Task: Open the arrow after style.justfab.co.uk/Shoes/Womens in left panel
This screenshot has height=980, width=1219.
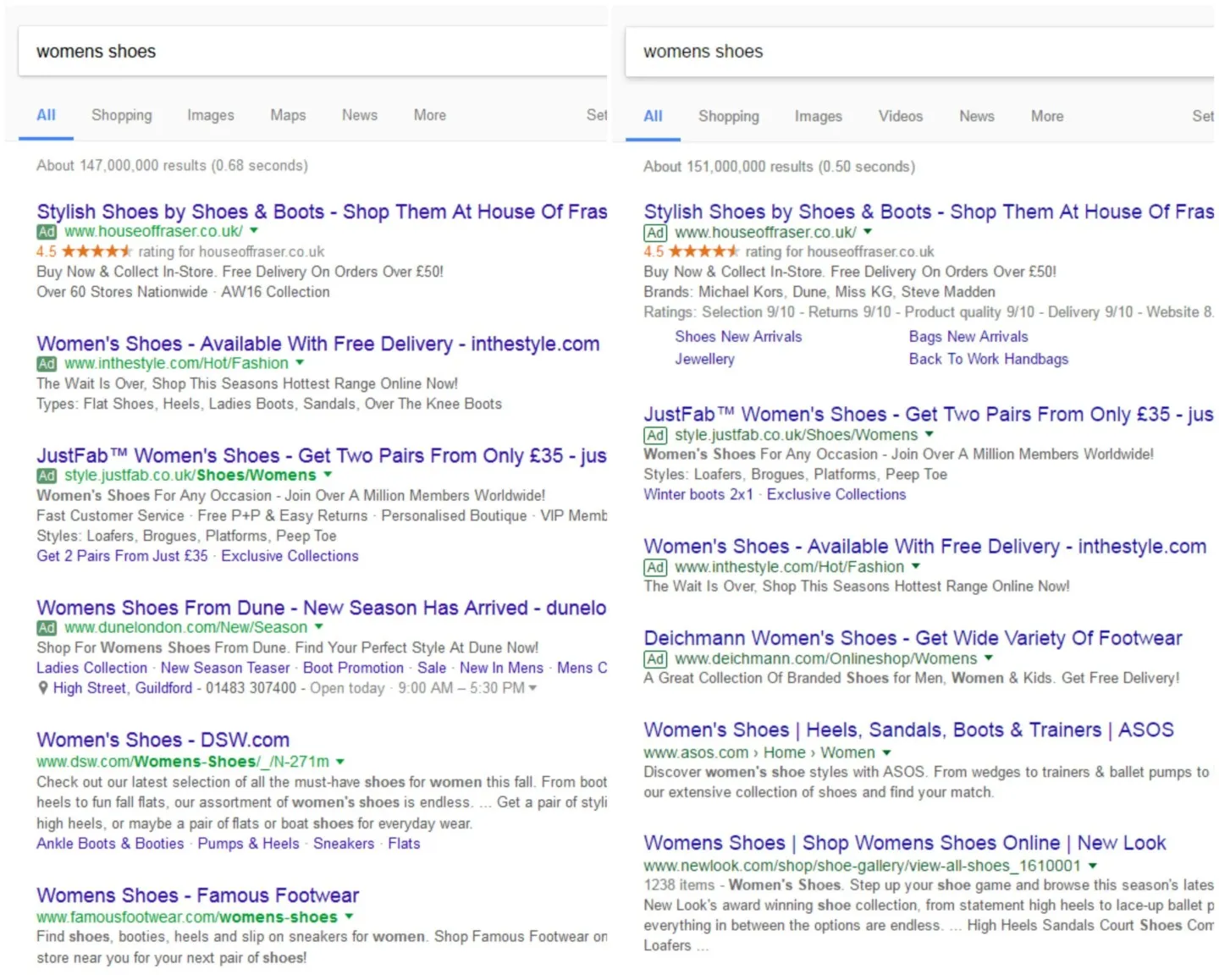Action: pos(328,475)
